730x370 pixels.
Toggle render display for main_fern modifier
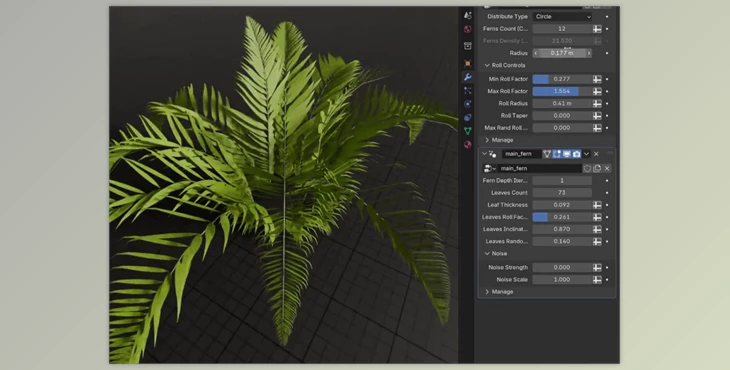pos(576,154)
